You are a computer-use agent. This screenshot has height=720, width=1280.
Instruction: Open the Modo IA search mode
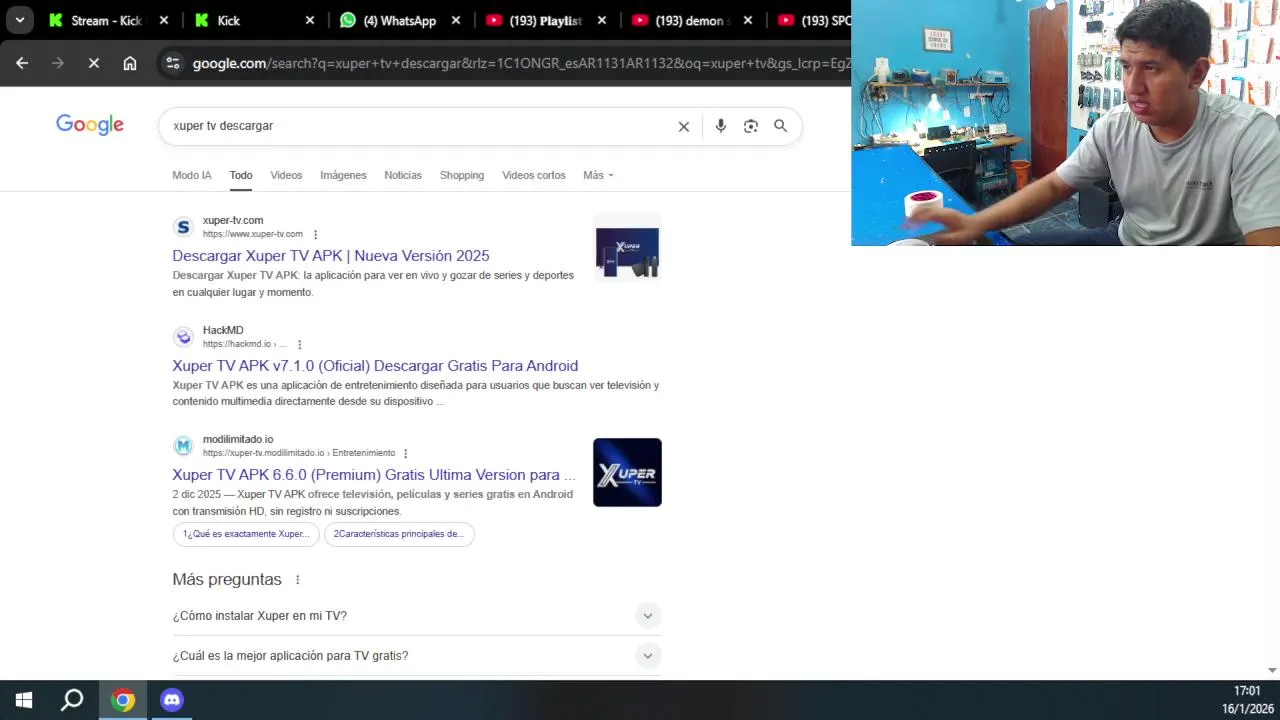pos(192,175)
